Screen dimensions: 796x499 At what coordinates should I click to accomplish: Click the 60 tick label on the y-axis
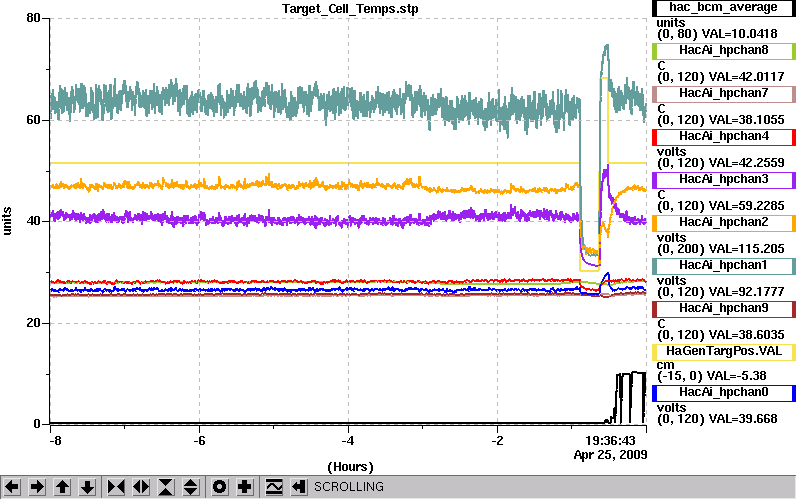pyautogui.click(x=33, y=120)
